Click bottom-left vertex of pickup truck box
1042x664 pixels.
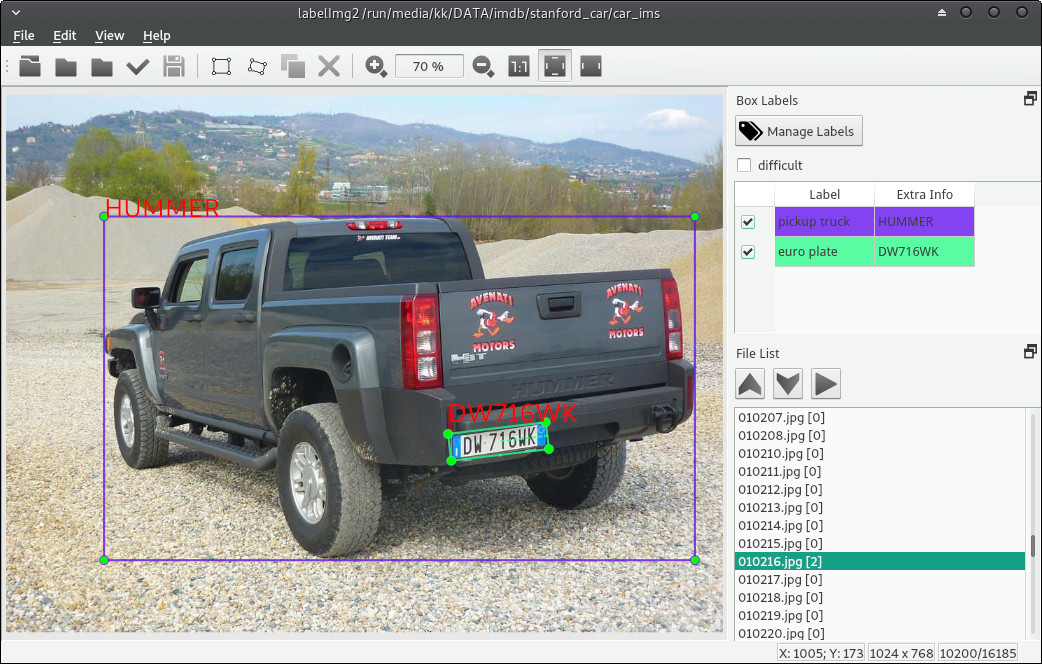pyautogui.click(x=104, y=560)
